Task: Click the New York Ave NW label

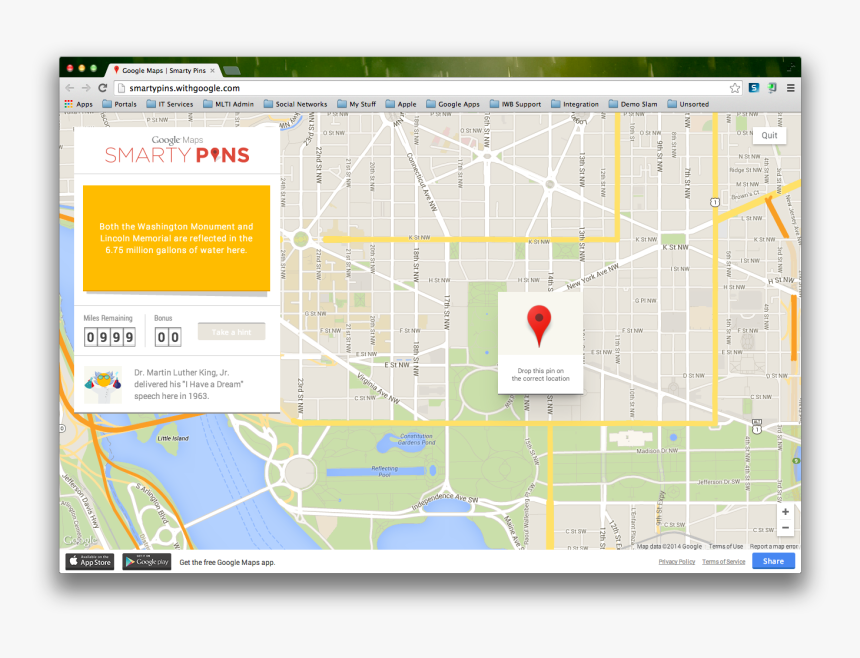Action: coord(592,276)
